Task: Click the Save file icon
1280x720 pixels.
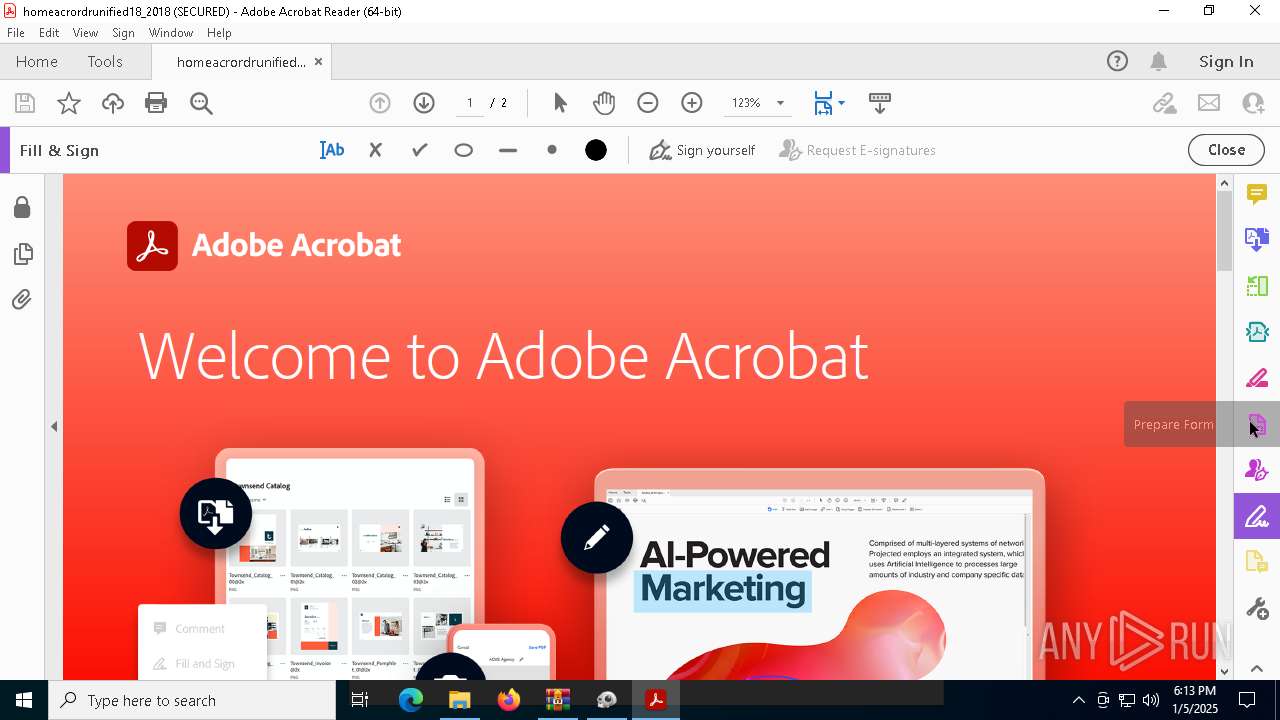Action: (25, 103)
